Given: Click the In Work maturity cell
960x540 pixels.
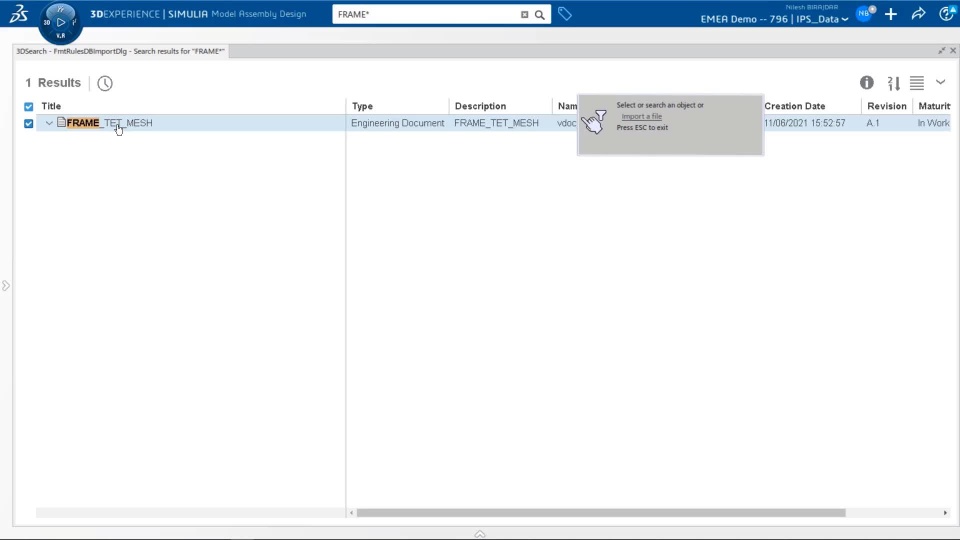Looking at the screenshot, I should [x=933, y=123].
